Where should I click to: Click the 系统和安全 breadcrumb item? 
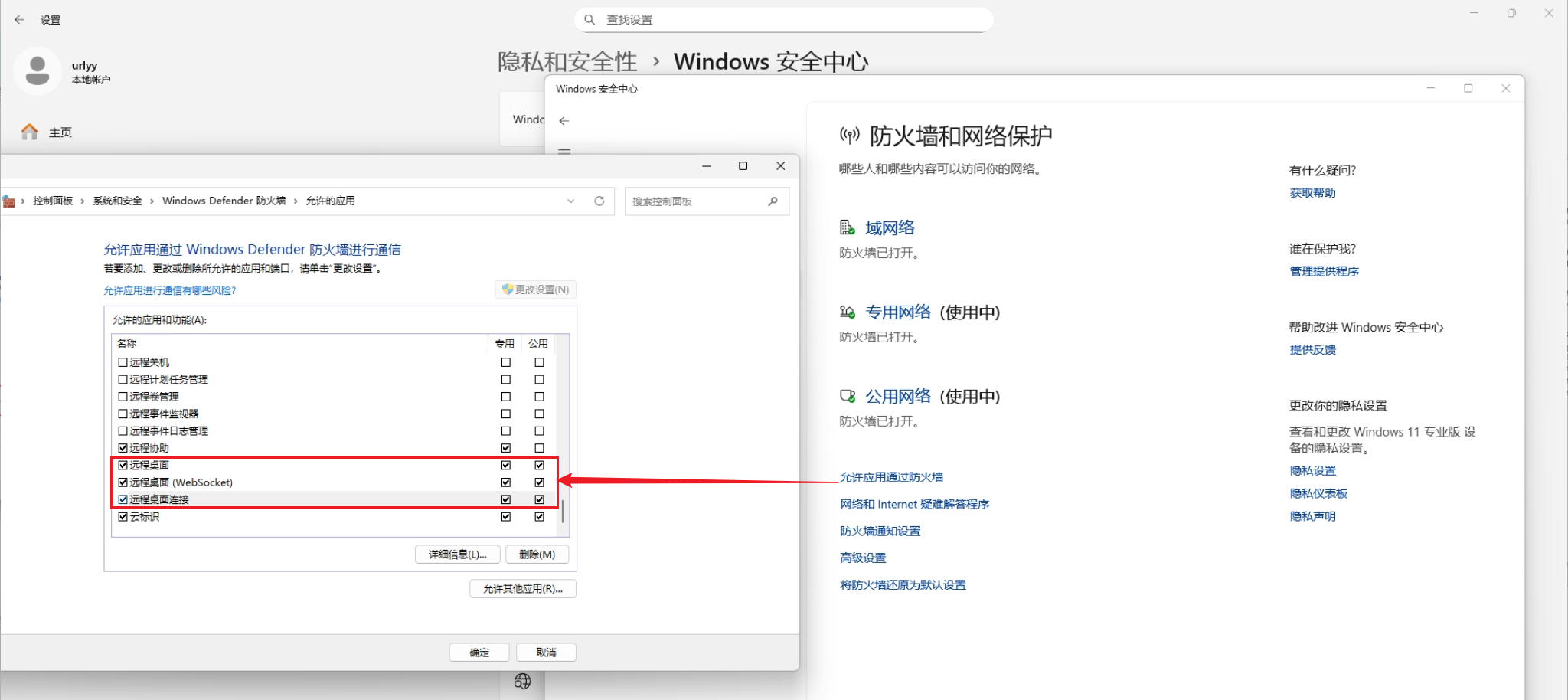coord(118,201)
